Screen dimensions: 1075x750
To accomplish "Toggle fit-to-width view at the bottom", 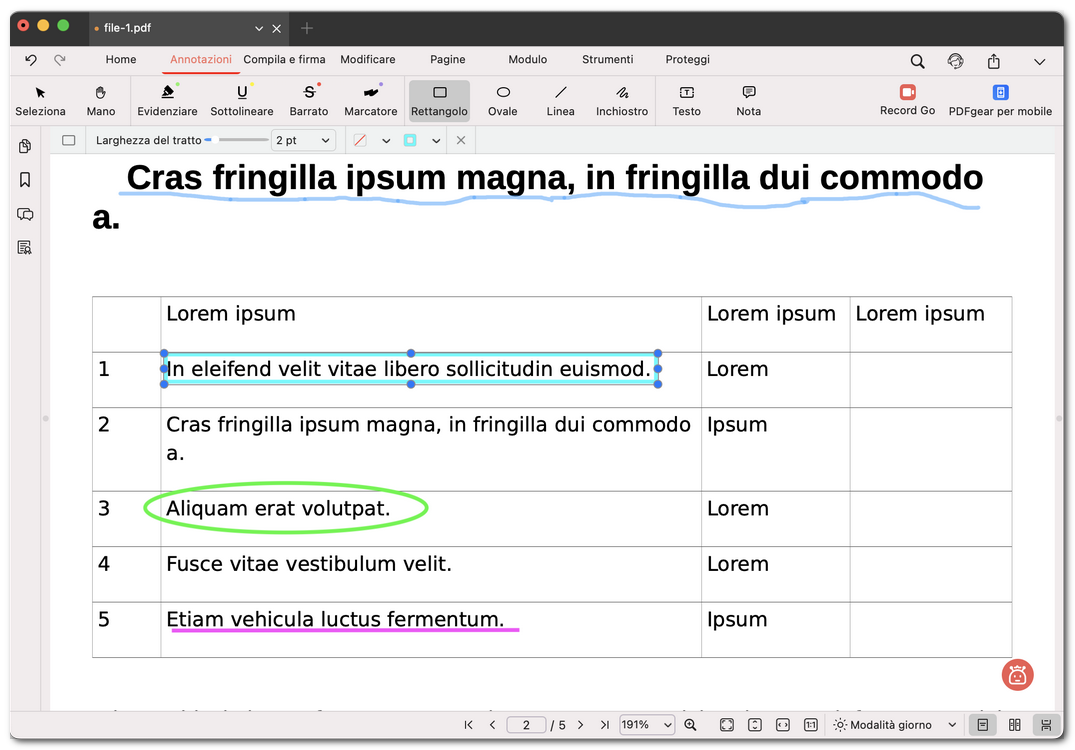I will [781, 724].
